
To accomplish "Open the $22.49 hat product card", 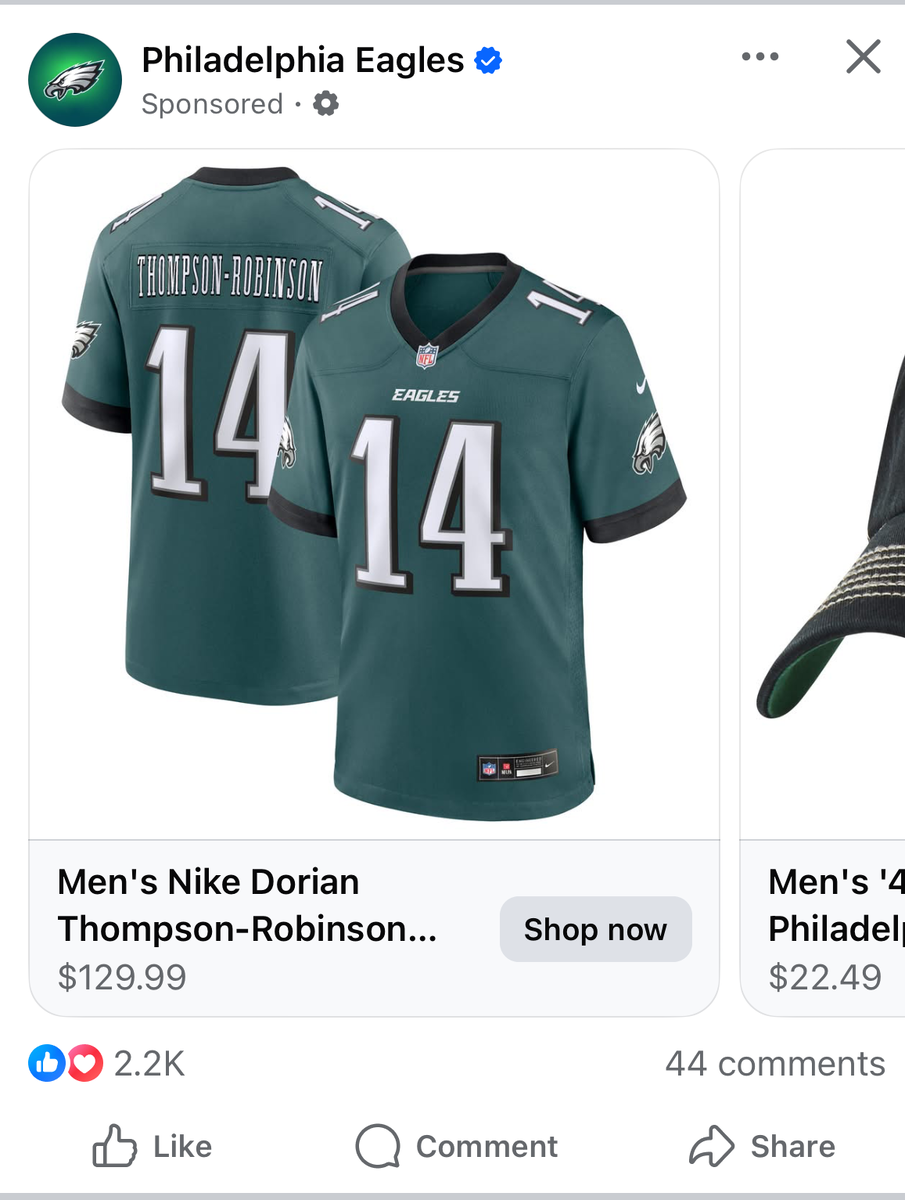I will (825, 977).
